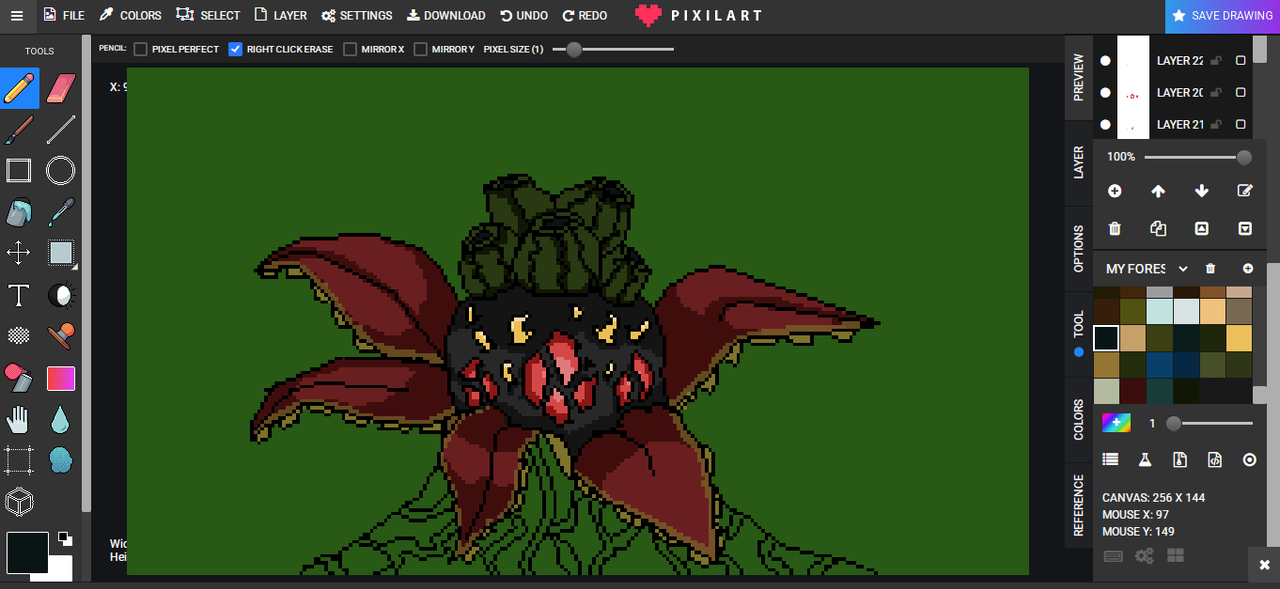Viewport: 1280px width, 589px height.
Task: Open the Select menu
Action: pos(208,16)
